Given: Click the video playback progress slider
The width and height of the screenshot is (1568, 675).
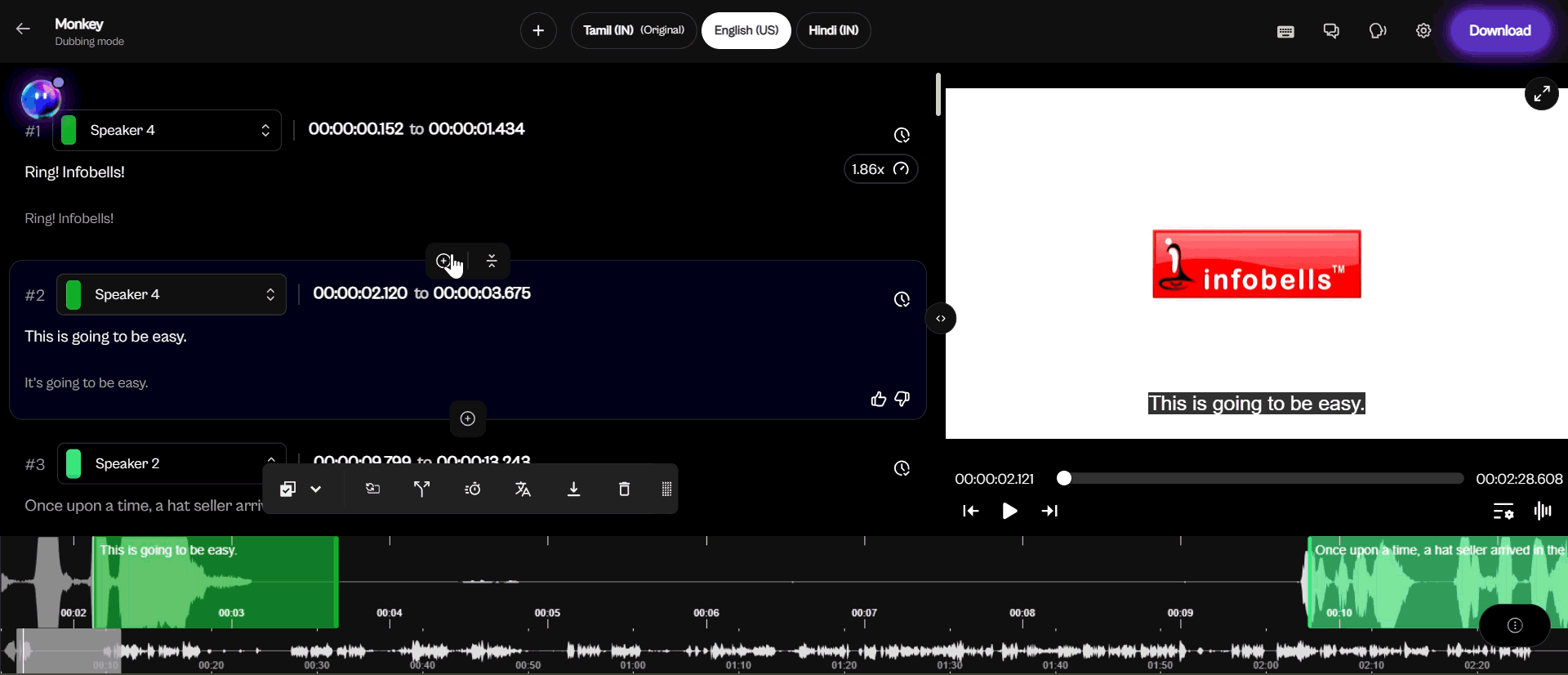Looking at the screenshot, I should click(x=1261, y=479).
